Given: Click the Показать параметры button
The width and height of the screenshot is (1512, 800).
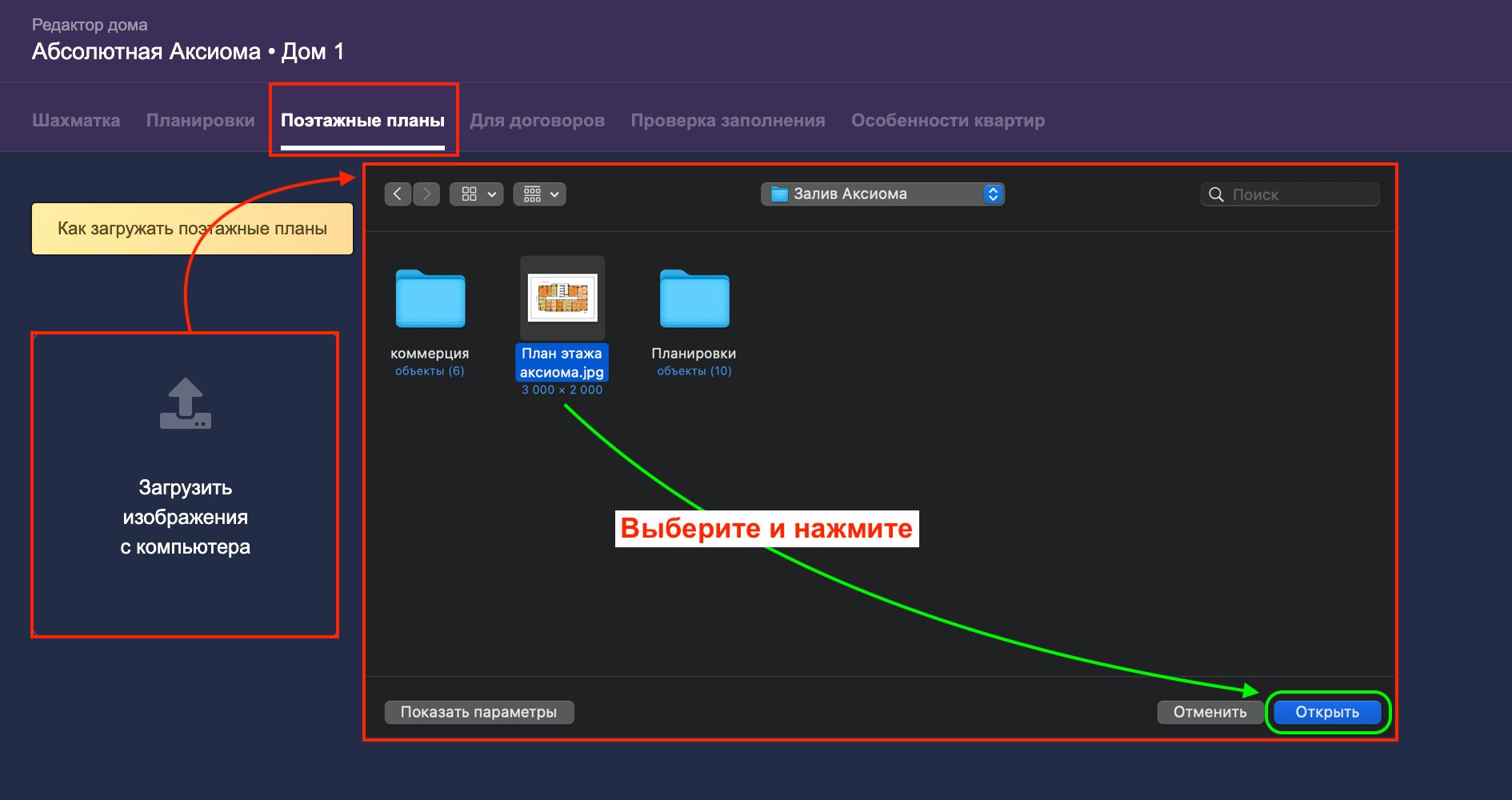Looking at the screenshot, I should 479,712.
